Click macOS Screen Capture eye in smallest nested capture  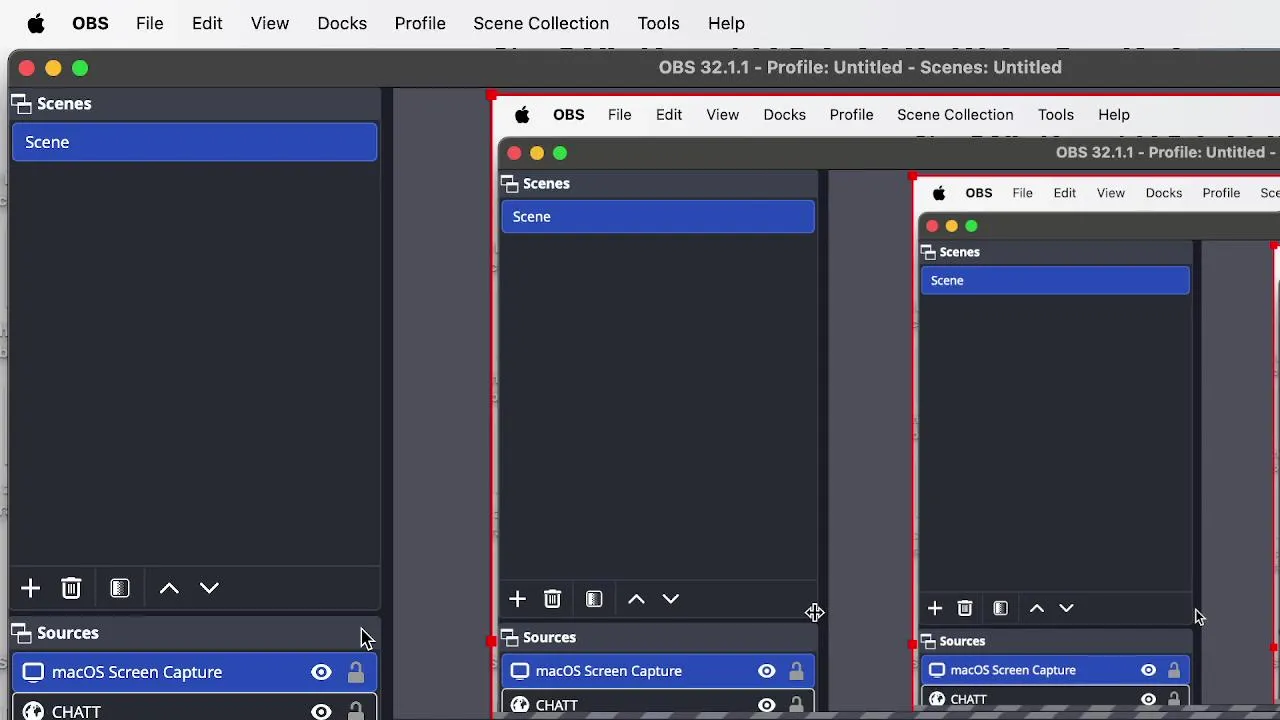(x=1149, y=670)
